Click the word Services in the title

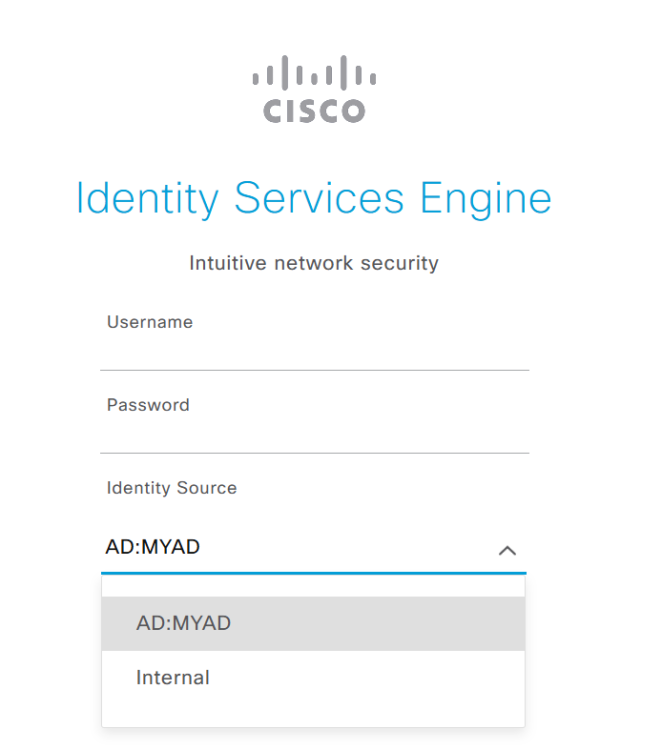(x=320, y=198)
